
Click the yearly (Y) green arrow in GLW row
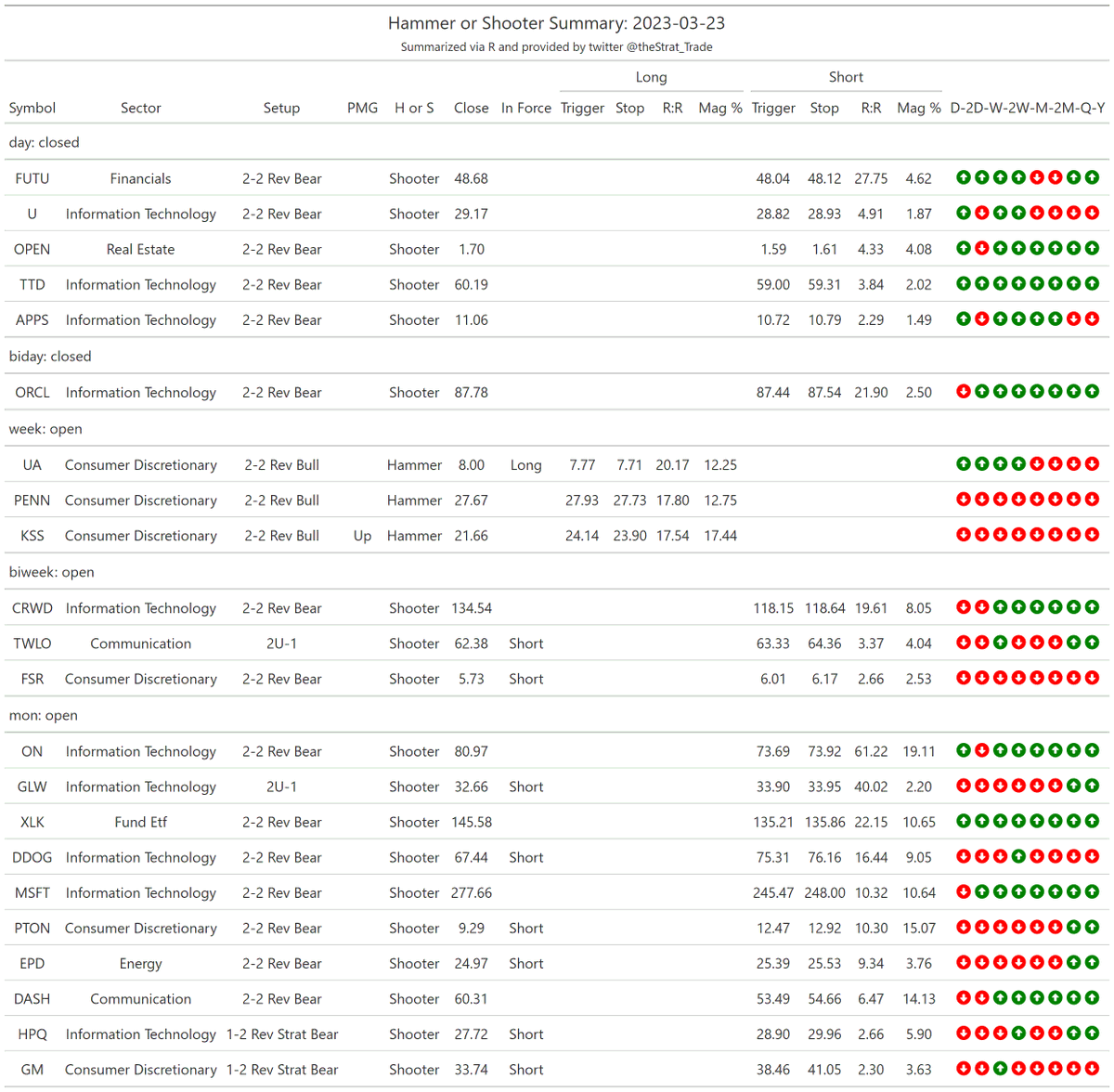click(x=1092, y=785)
